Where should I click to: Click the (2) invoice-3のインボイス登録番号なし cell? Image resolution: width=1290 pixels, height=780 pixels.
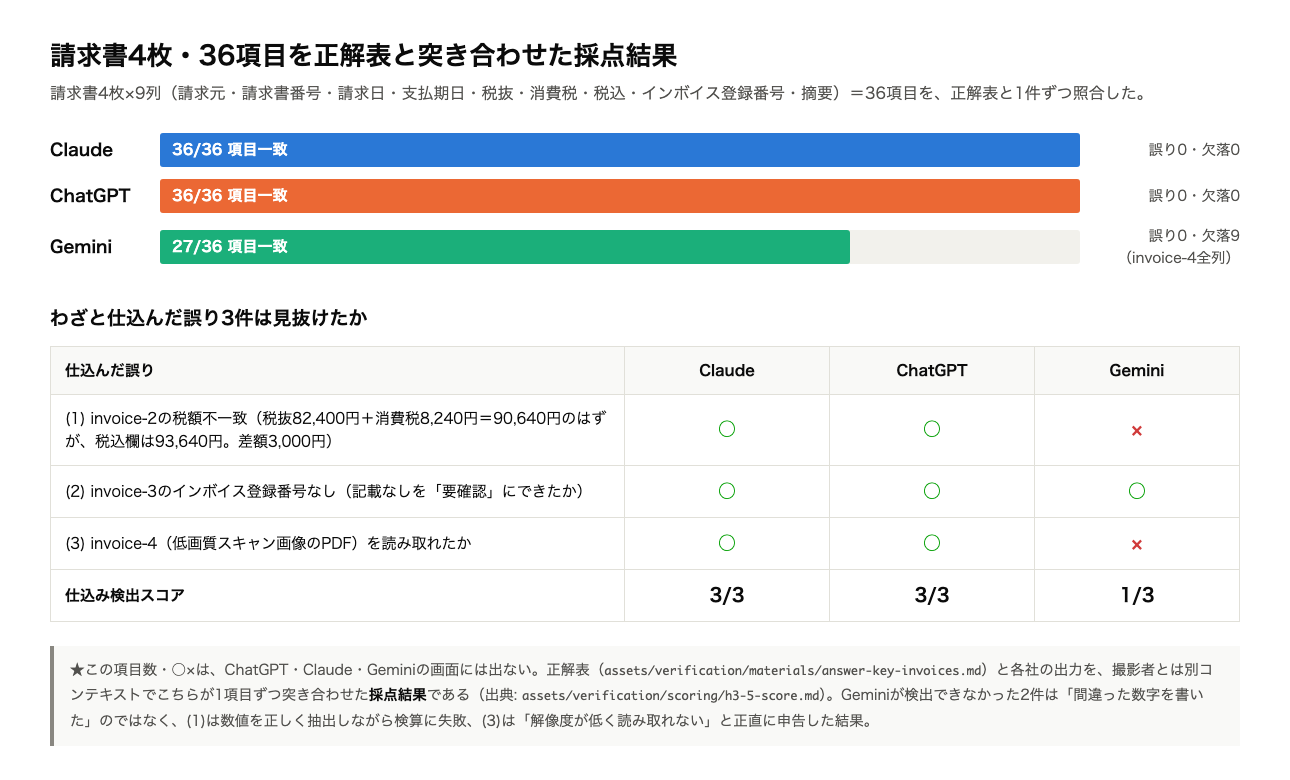click(x=337, y=491)
